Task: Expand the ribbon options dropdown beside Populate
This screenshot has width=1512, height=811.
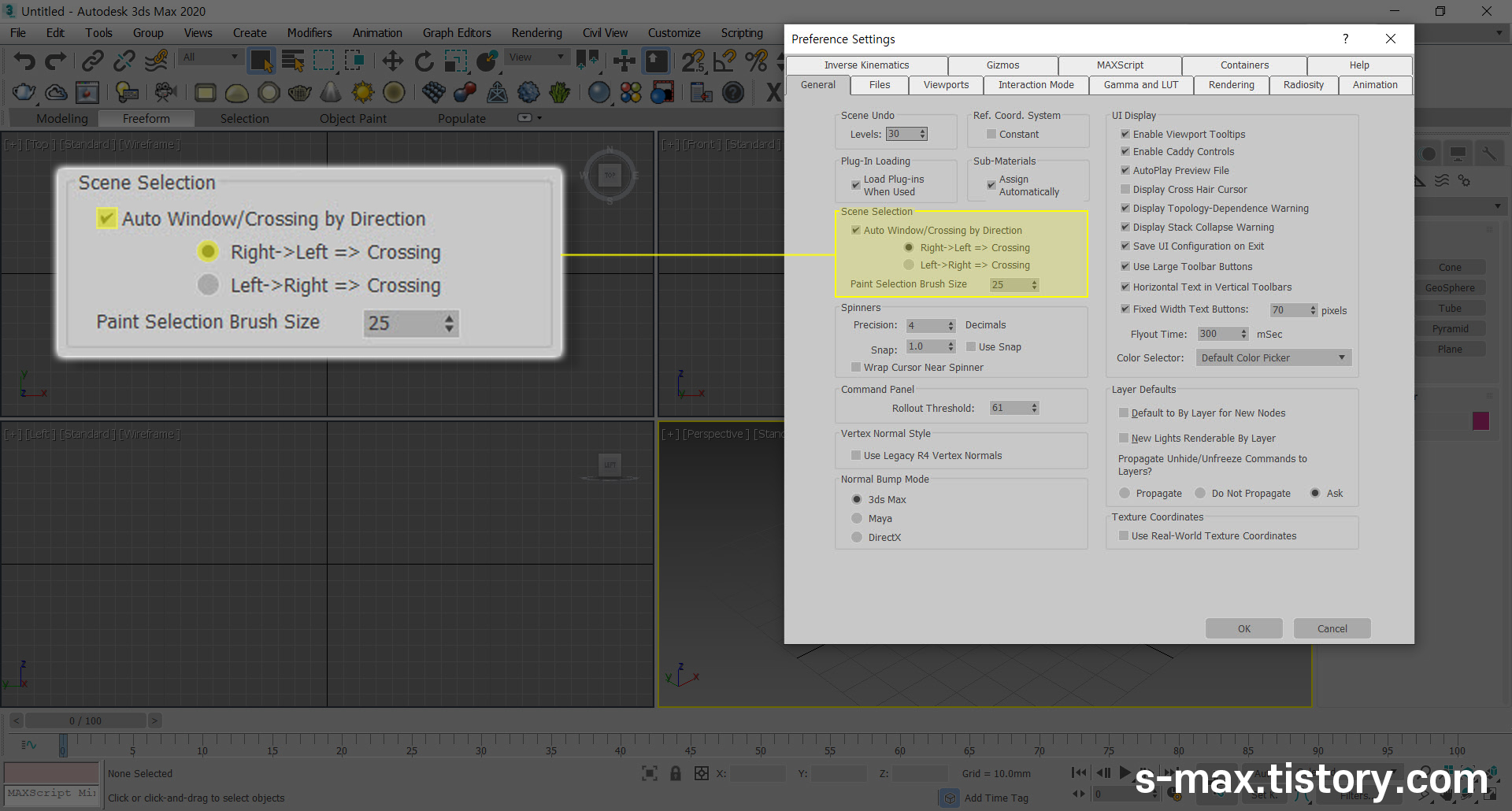Action: pos(529,118)
